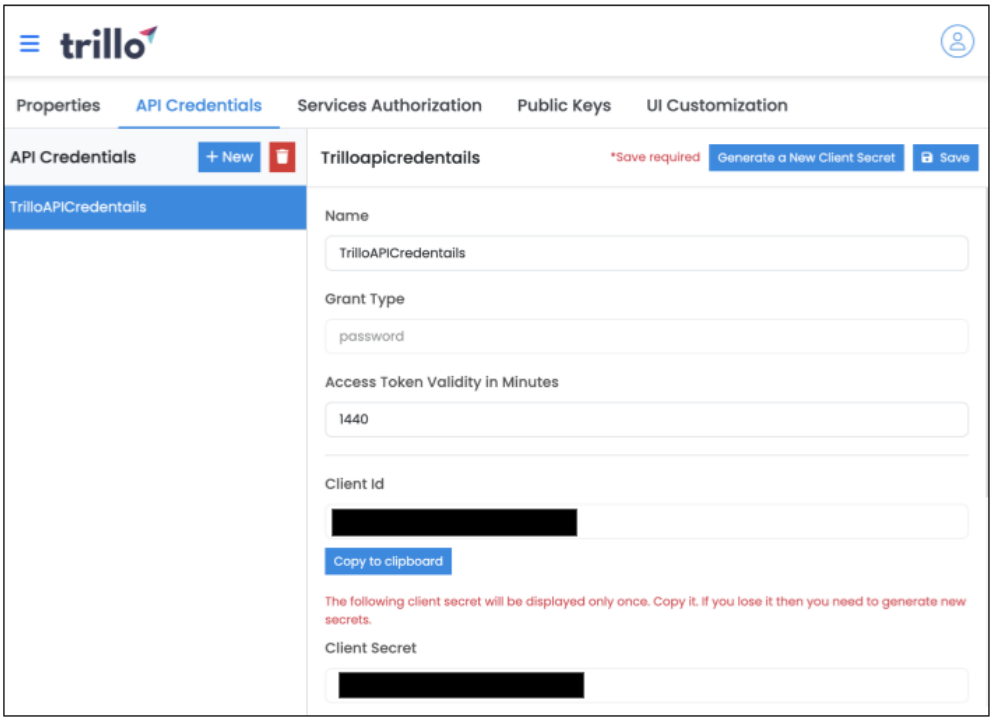Select TrilloAPICredentails in the list
This screenshot has height=725, width=992.
click(x=155, y=207)
